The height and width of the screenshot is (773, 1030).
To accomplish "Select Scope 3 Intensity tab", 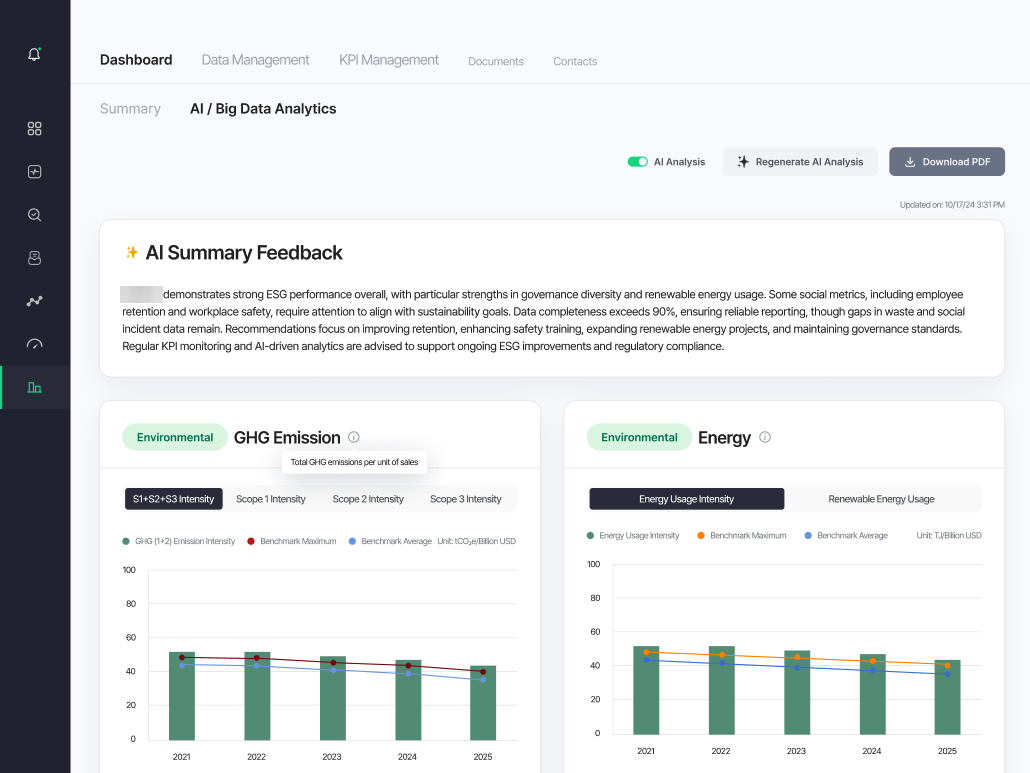I will (465, 499).
